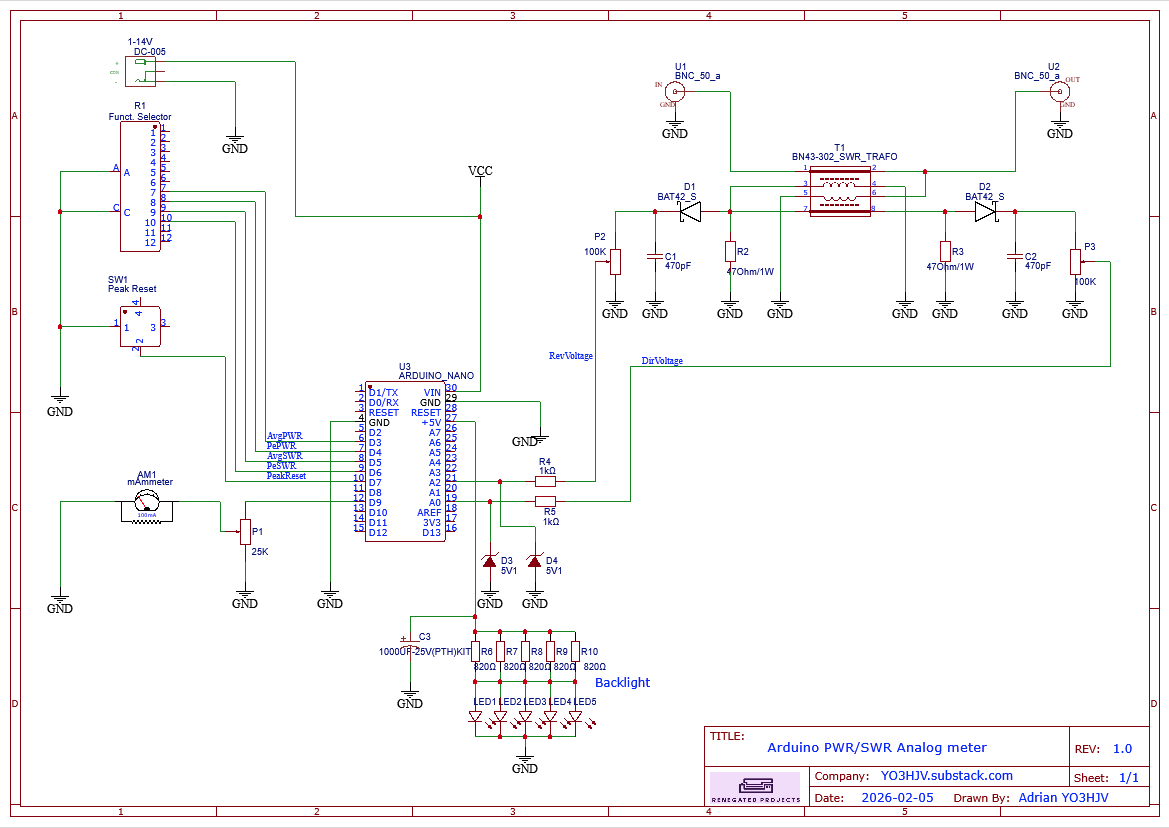Screen dimensions: 1169x828
Task: Select the P1 25K potentiometer symbol
Action: [245, 532]
